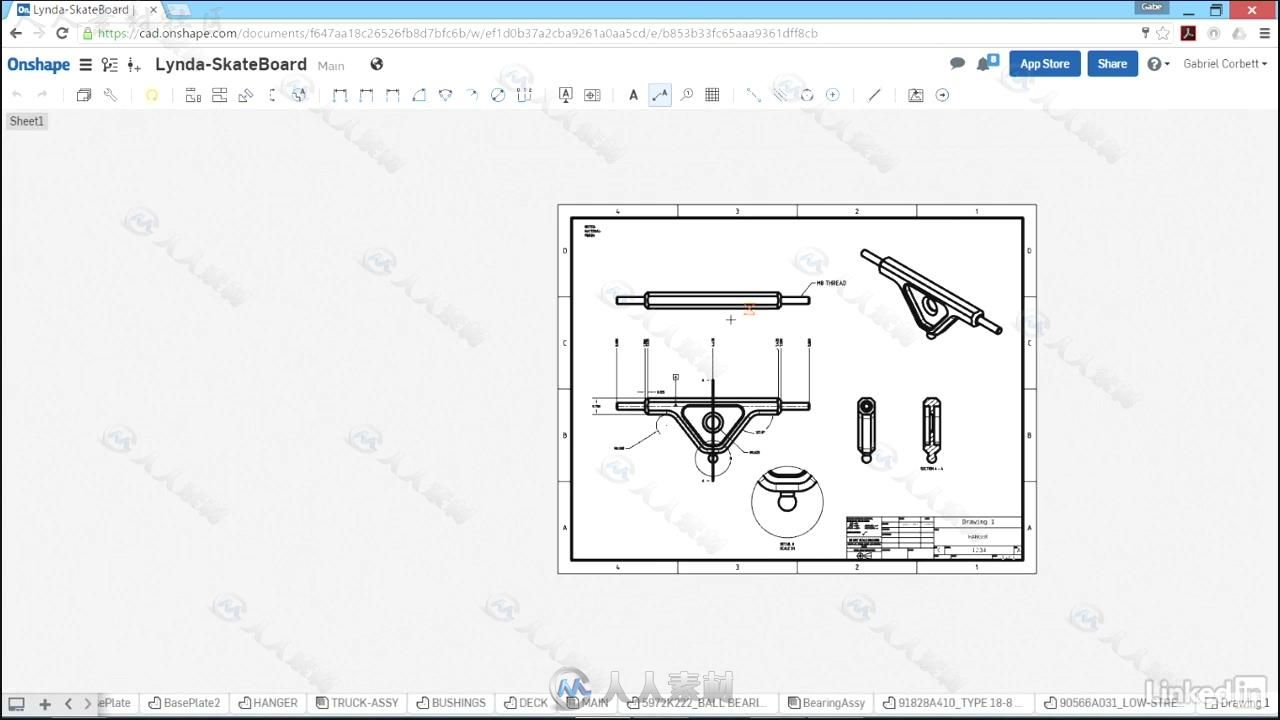Viewport: 1280px width, 720px height.
Task: Bookmark the page with star icon
Action: pos(1163,33)
